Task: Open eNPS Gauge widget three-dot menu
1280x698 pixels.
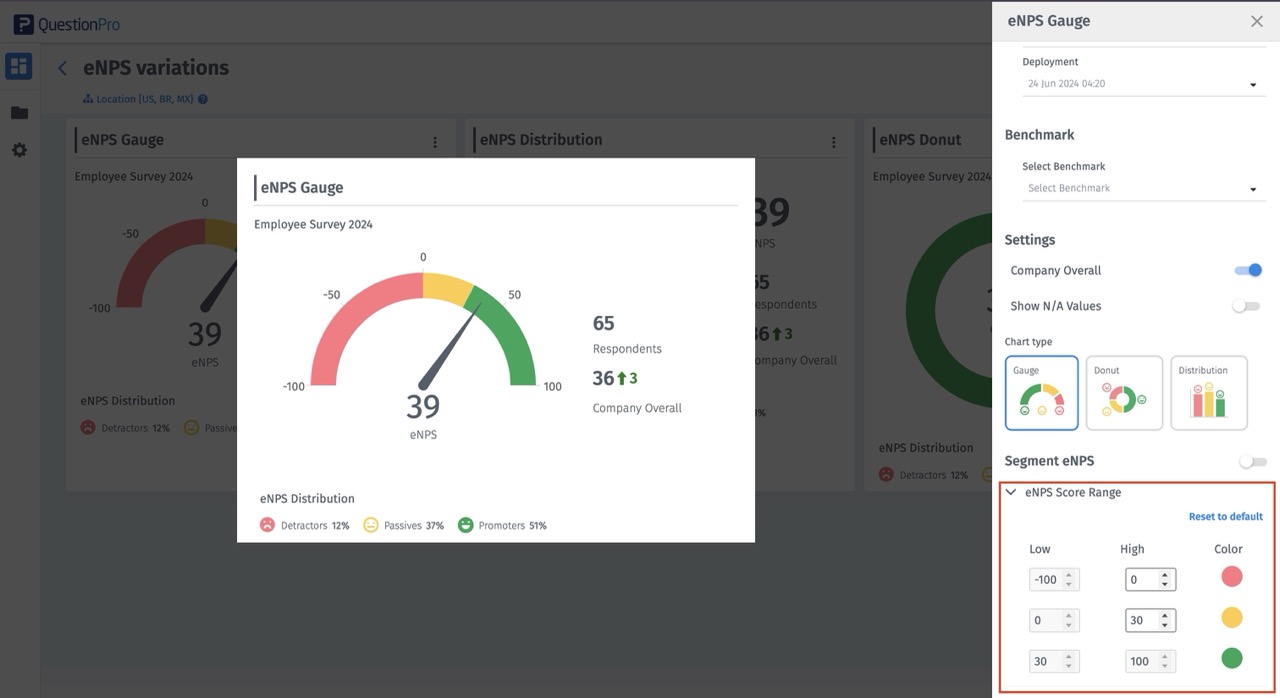Action: pyautogui.click(x=435, y=142)
